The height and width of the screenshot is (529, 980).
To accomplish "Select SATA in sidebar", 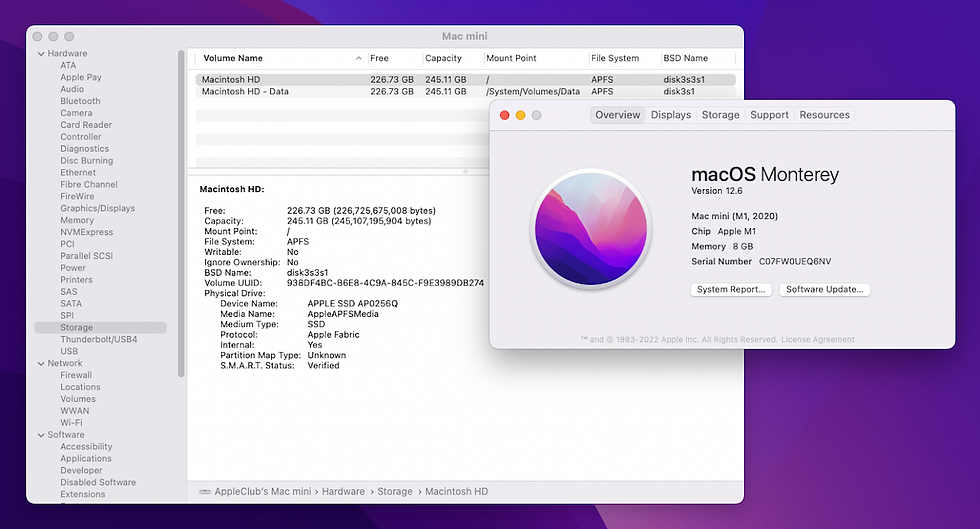I will coord(71,303).
